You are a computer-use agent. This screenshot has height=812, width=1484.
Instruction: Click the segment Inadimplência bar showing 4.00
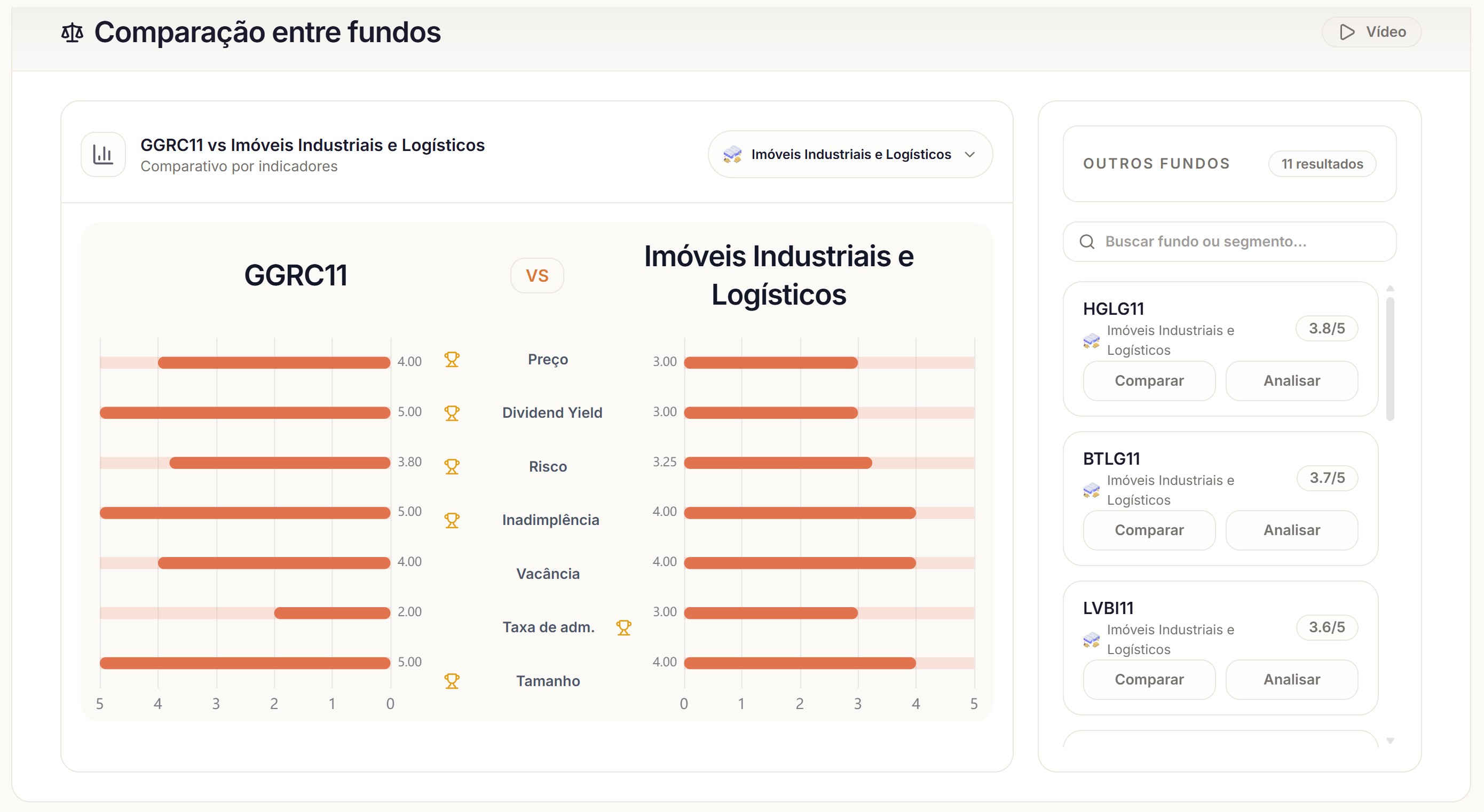pyautogui.click(x=800, y=513)
